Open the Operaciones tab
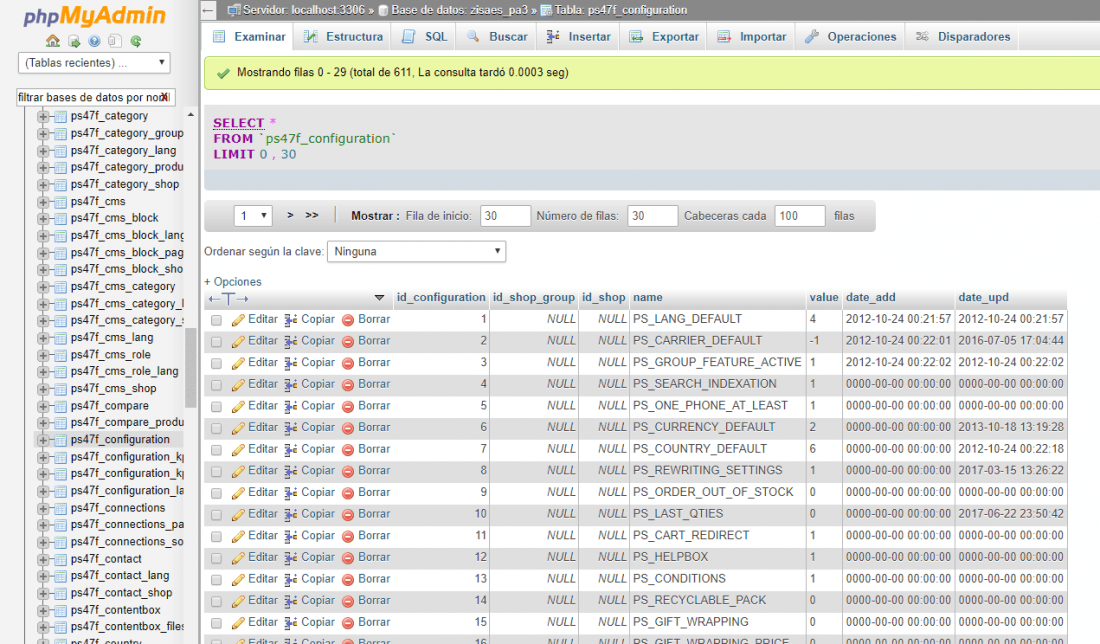Screen dimensions: 1100x644 tap(850, 36)
